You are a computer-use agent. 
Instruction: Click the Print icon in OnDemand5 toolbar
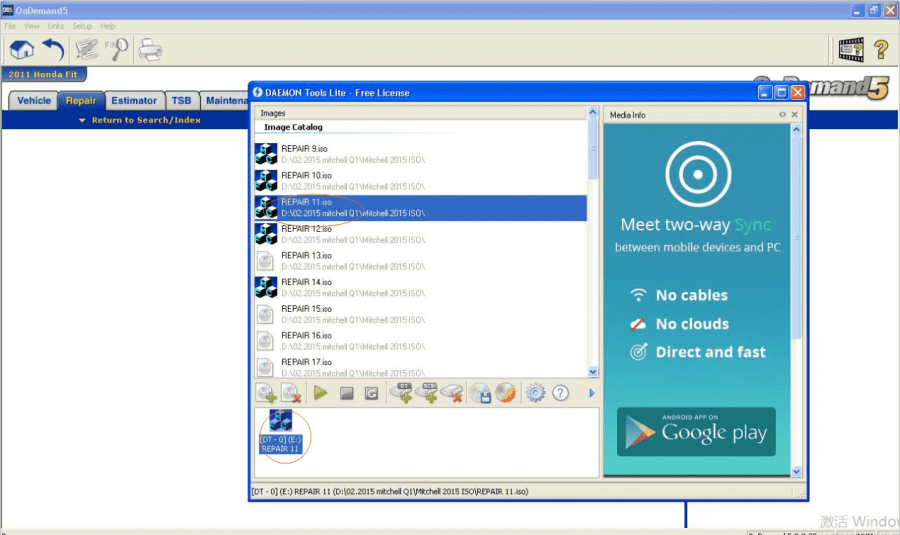point(150,49)
